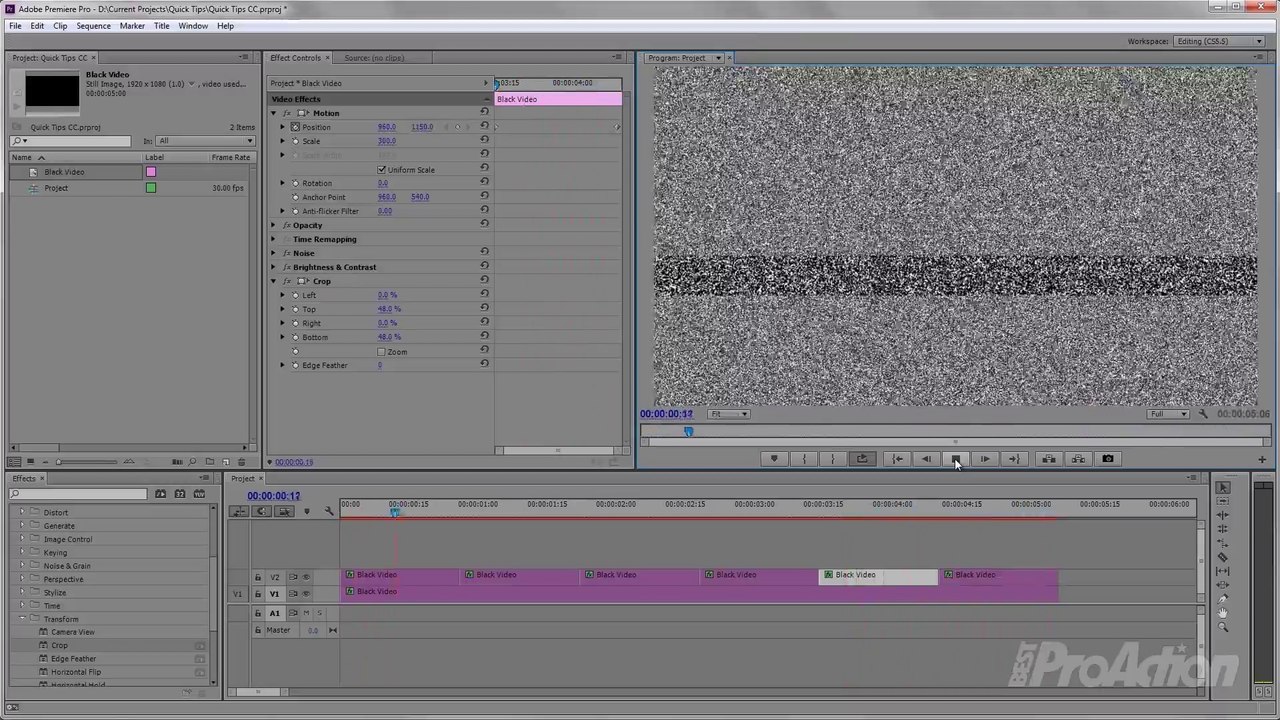
Task: Reset the Brightness & Contrast effect
Action: 484,267
